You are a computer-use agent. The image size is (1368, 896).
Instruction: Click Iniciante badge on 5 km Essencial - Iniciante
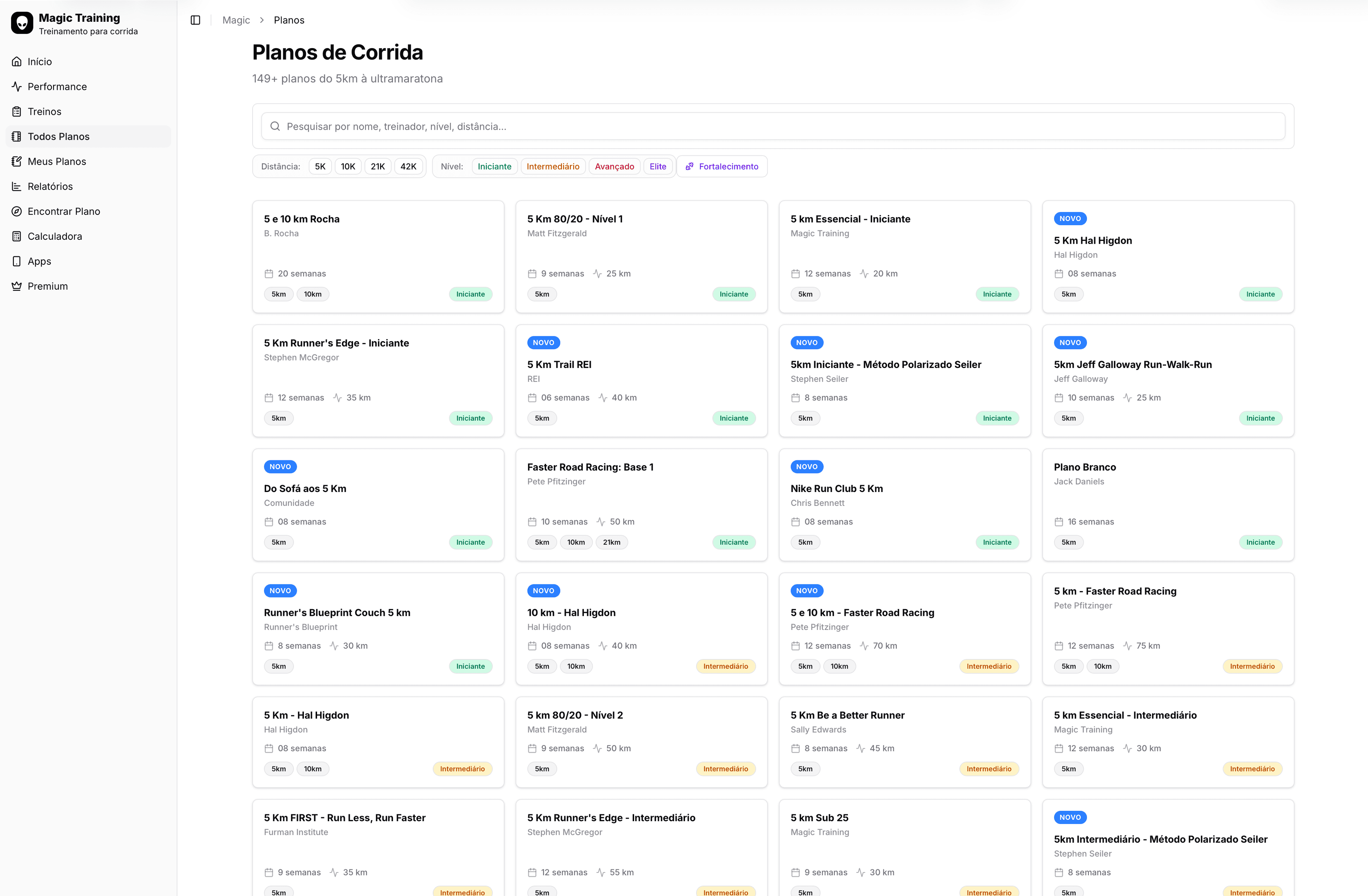(x=997, y=294)
